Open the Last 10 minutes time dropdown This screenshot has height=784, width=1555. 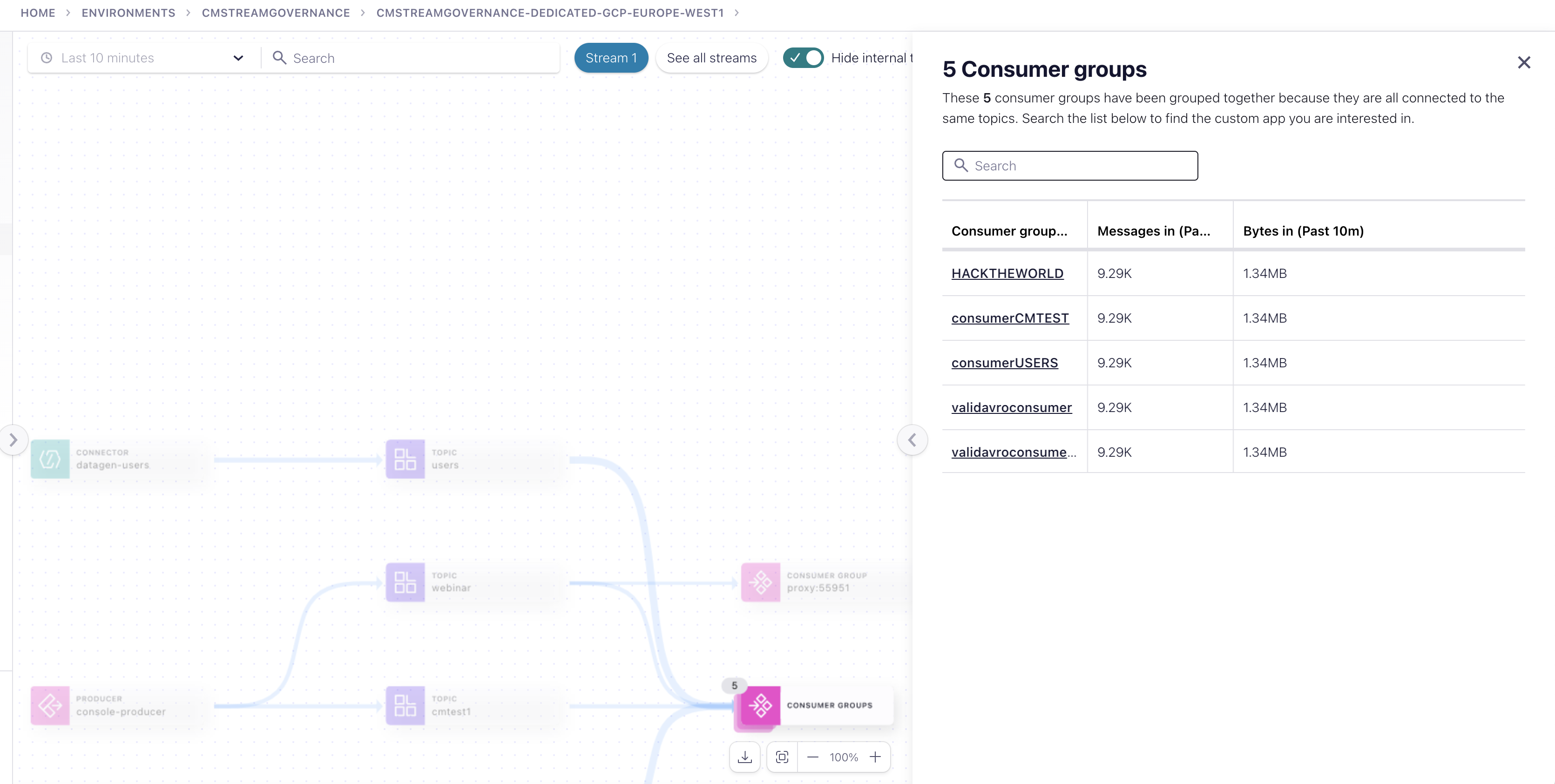[x=142, y=58]
